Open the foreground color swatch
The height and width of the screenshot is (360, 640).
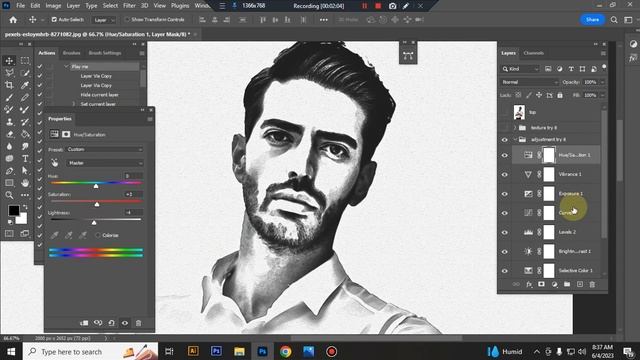click(14, 211)
